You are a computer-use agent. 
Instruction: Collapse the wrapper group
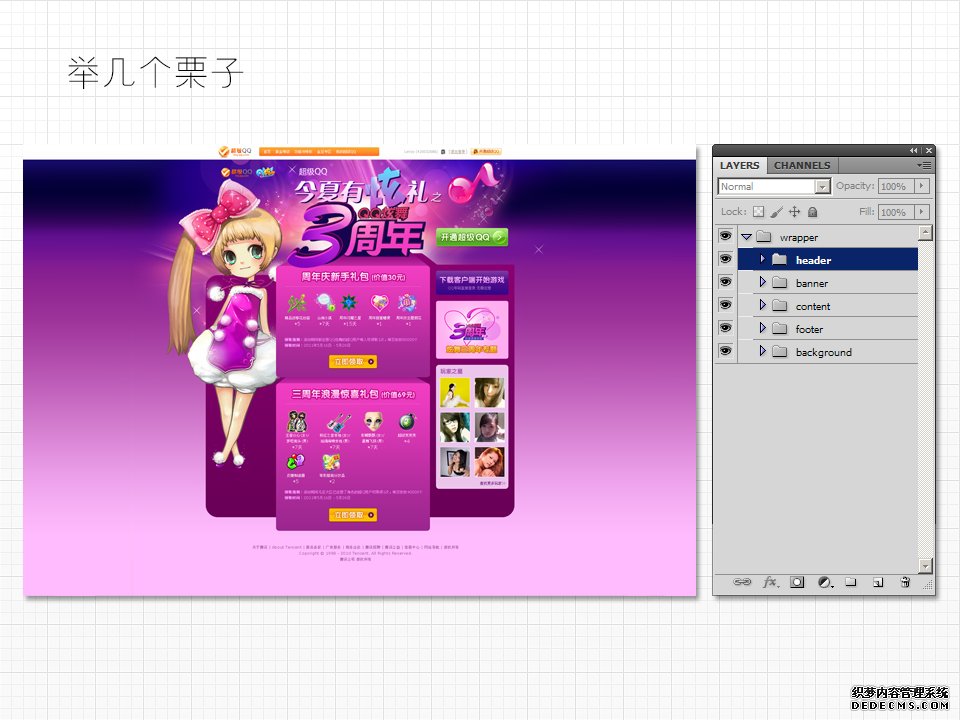746,237
